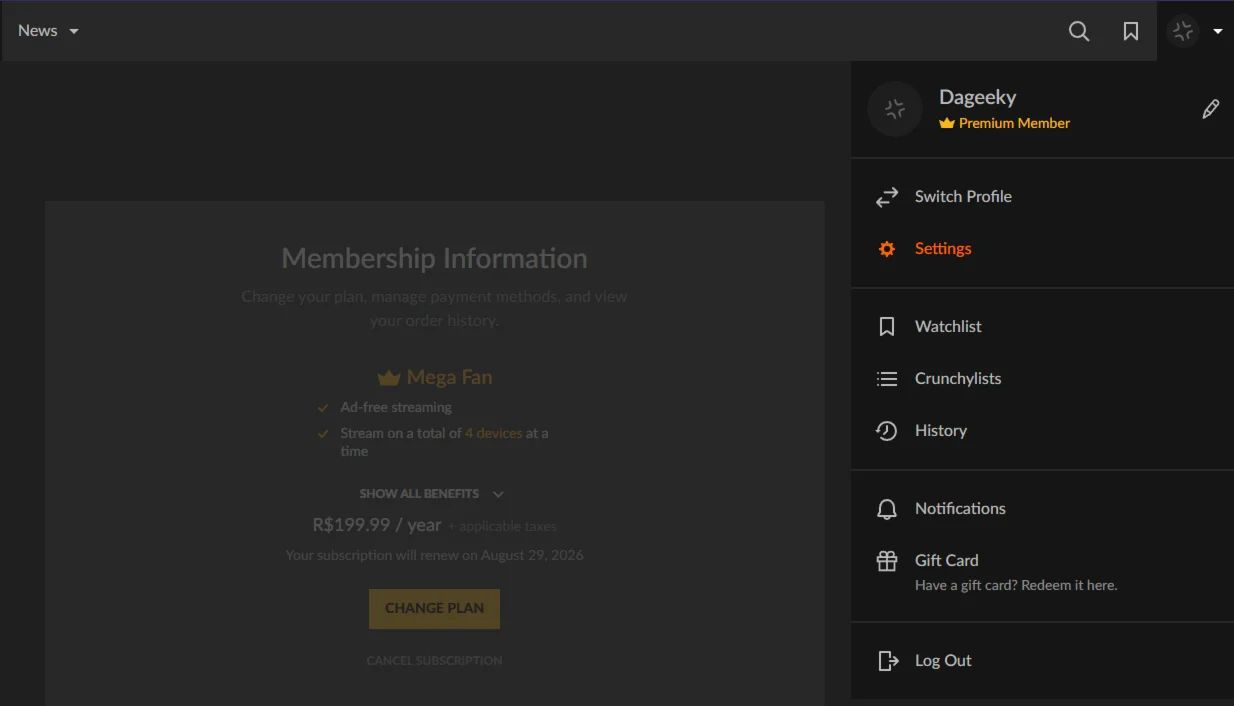
Task: Open the watchlist bookmark icon in header
Action: (x=1131, y=31)
